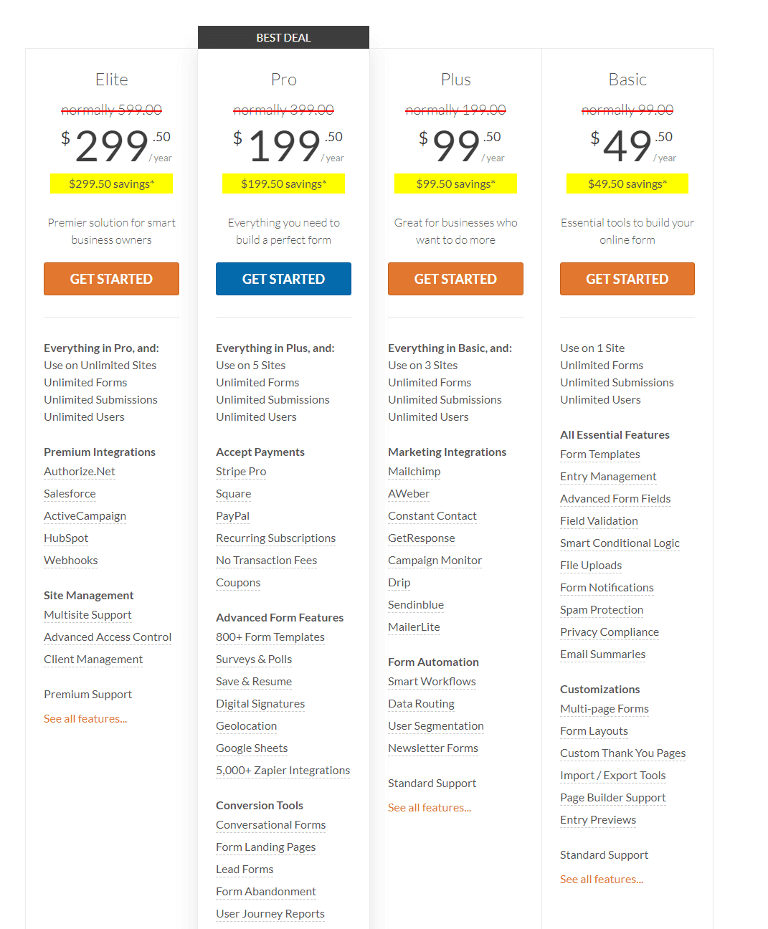The height and width of the screenshot is (929, 768).
Task: Click the Smart Workflows feature
Action: pos(432,681)
